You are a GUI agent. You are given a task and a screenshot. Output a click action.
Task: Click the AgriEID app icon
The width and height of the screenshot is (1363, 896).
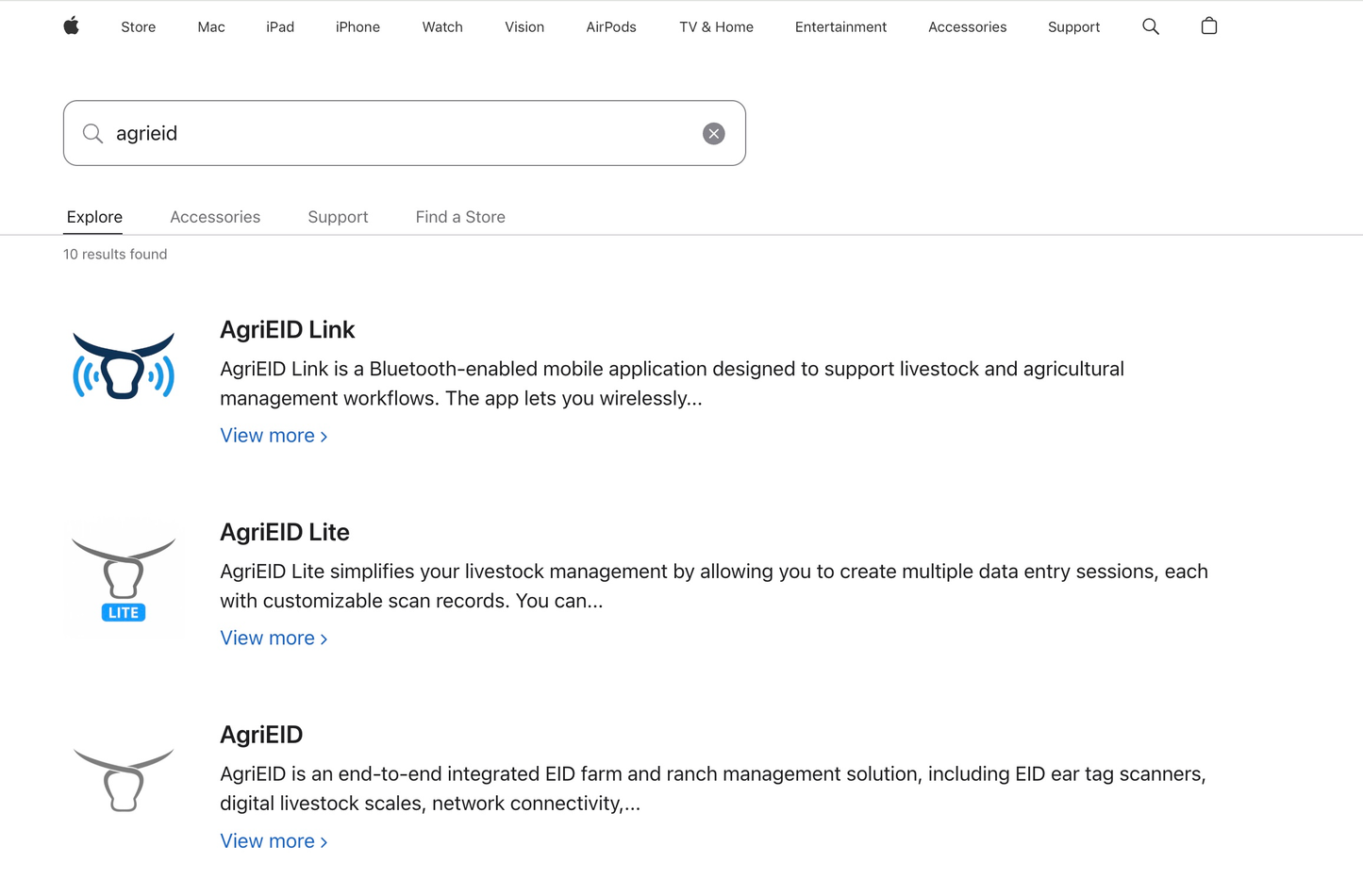[x=123, y=779]
